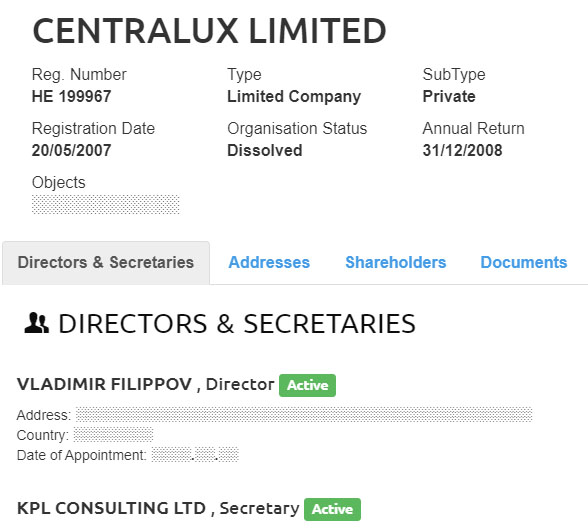Click the people icon beside Directors & Secretaries heading
This screenshot has height=530, width=588.
click(x=36, y=323)
